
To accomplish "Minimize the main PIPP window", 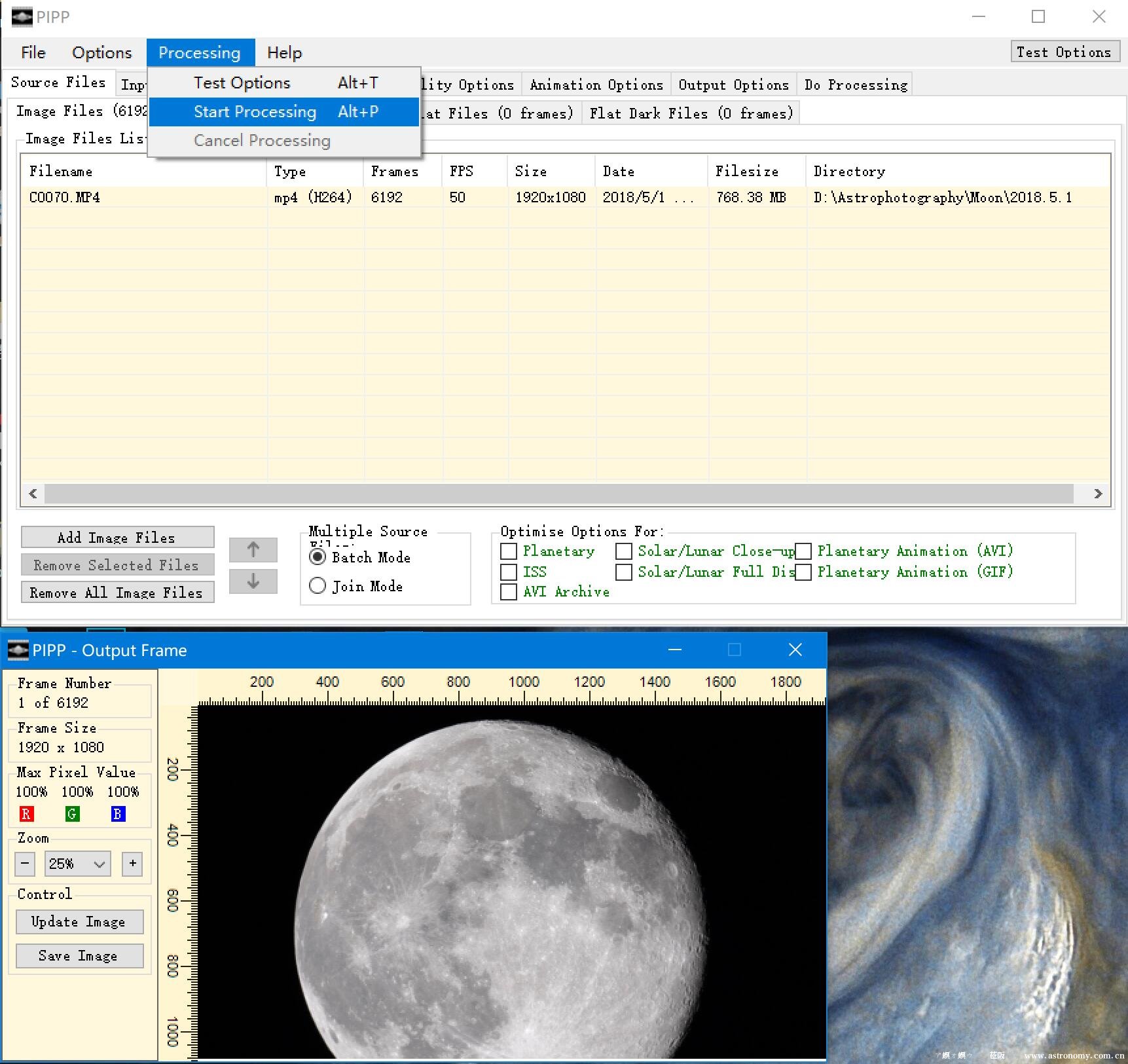I will click(979, 16).
